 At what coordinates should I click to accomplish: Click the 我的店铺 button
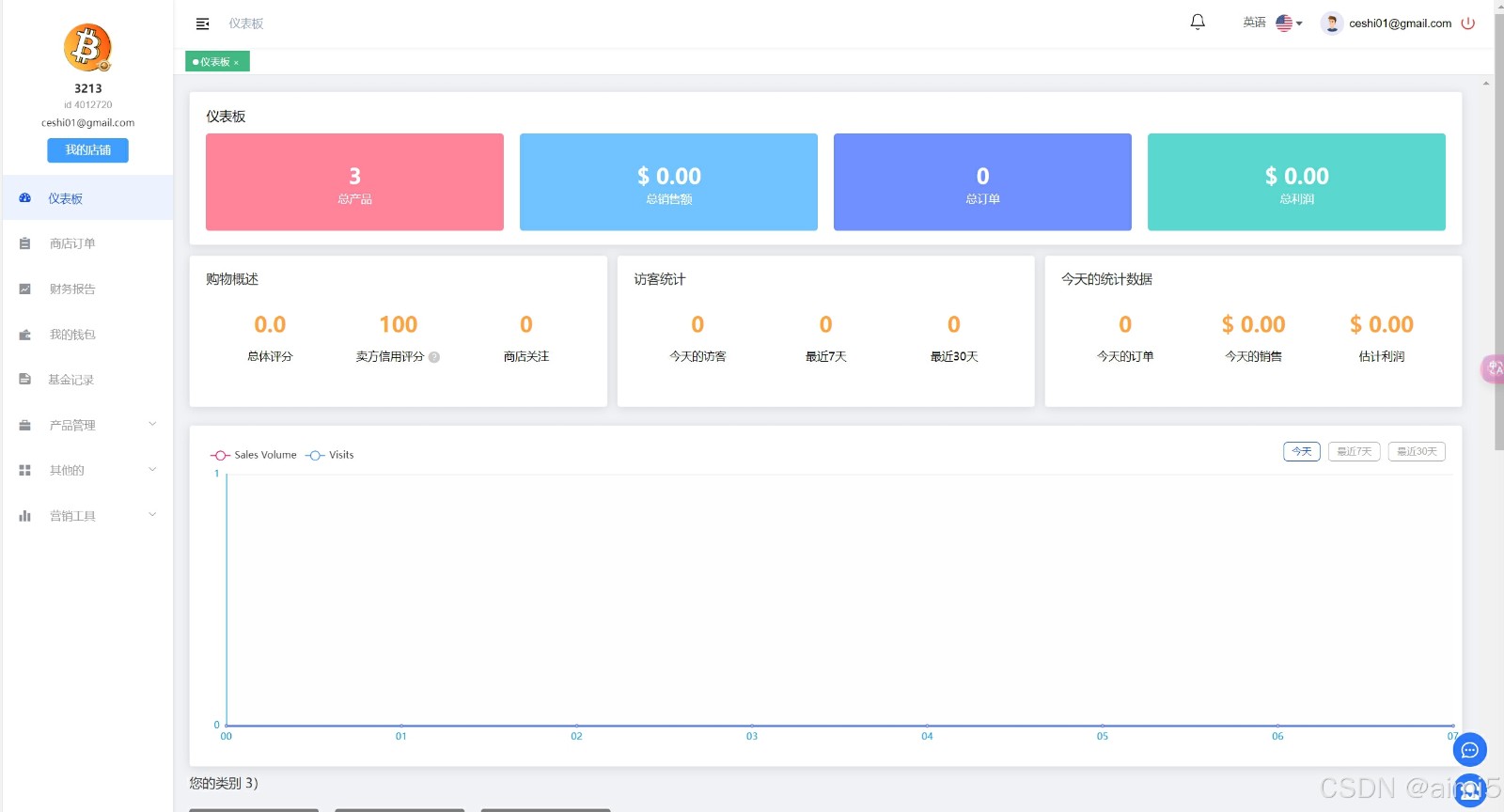pyautogui.click(x=87, y=150)
